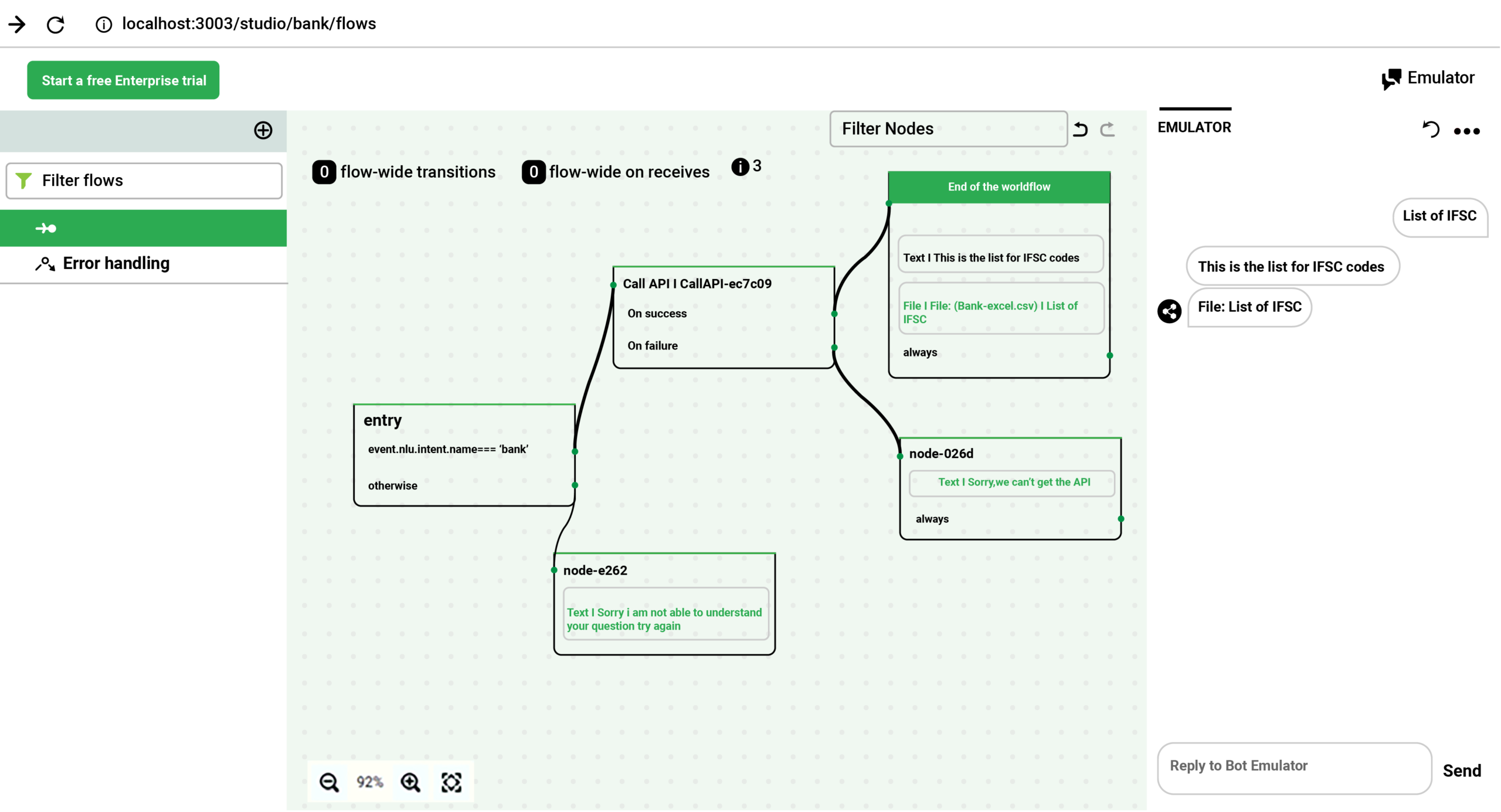Image resolution: width=1501 pixels, height=812 pixels.
Task: Select Error handling in the left sidebar
Action: click(116, 263)
